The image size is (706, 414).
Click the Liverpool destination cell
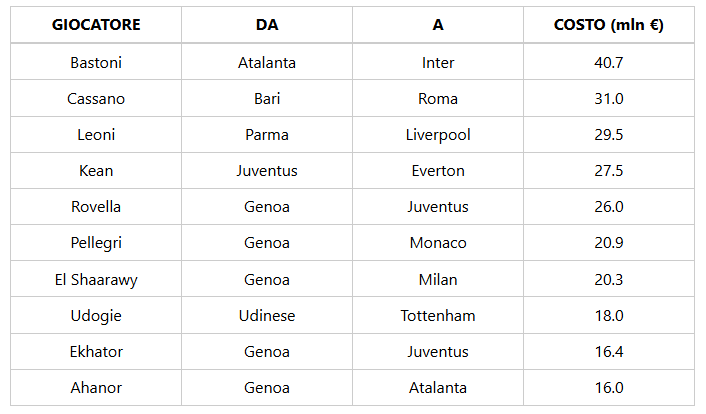tap(438, 135)
